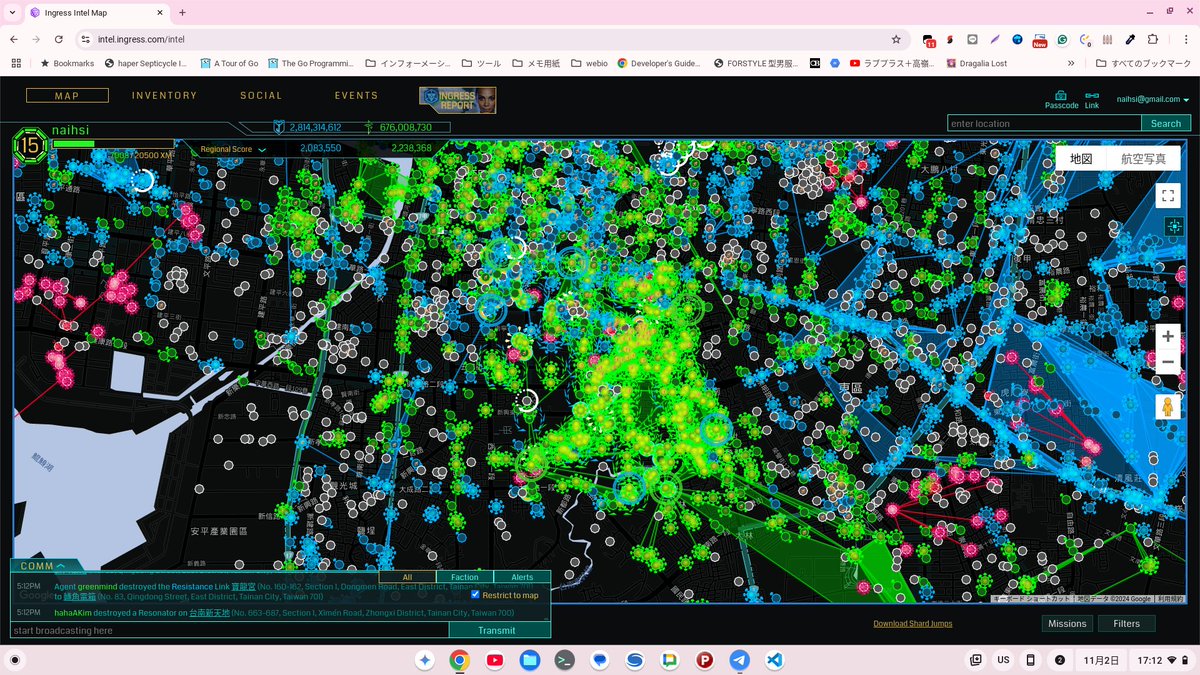Open a new browser tab
The width and height of the screenshot is (1200, 675).
pos(182,12)
